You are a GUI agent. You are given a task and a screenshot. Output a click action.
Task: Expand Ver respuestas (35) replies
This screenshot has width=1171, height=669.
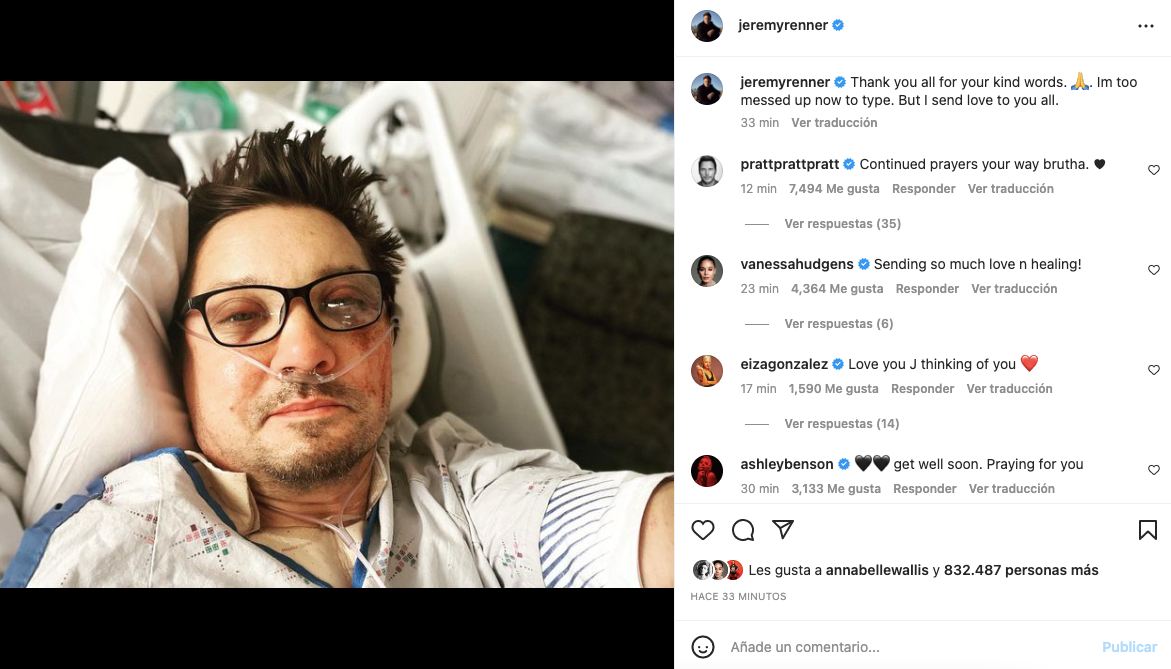click(842, 223)
